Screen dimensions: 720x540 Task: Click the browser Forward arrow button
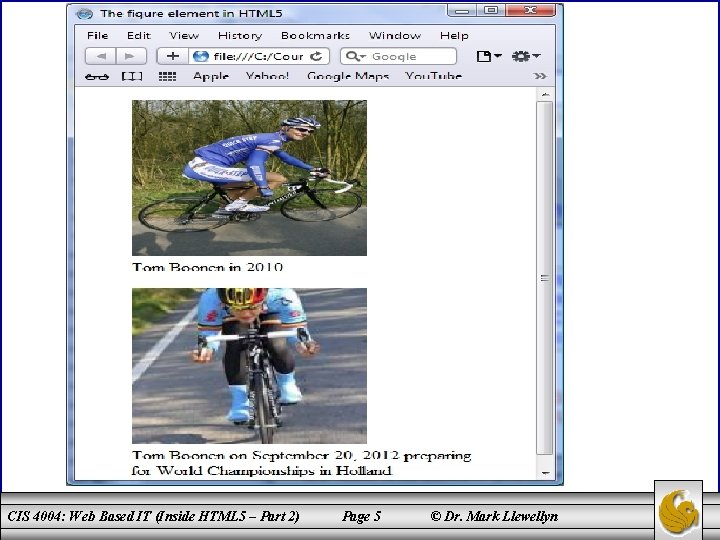point(130,56)
